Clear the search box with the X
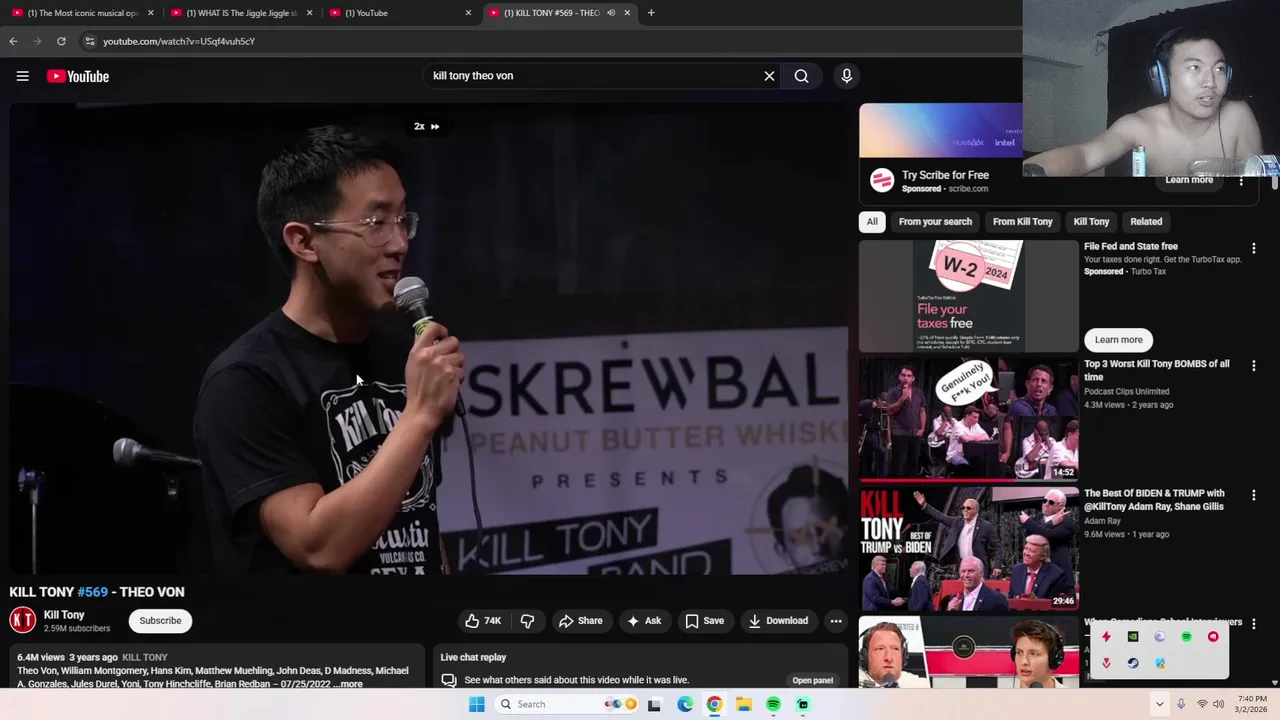This screenshot has height=720, width=1280. pyautogui.click(x=769, y=76)
